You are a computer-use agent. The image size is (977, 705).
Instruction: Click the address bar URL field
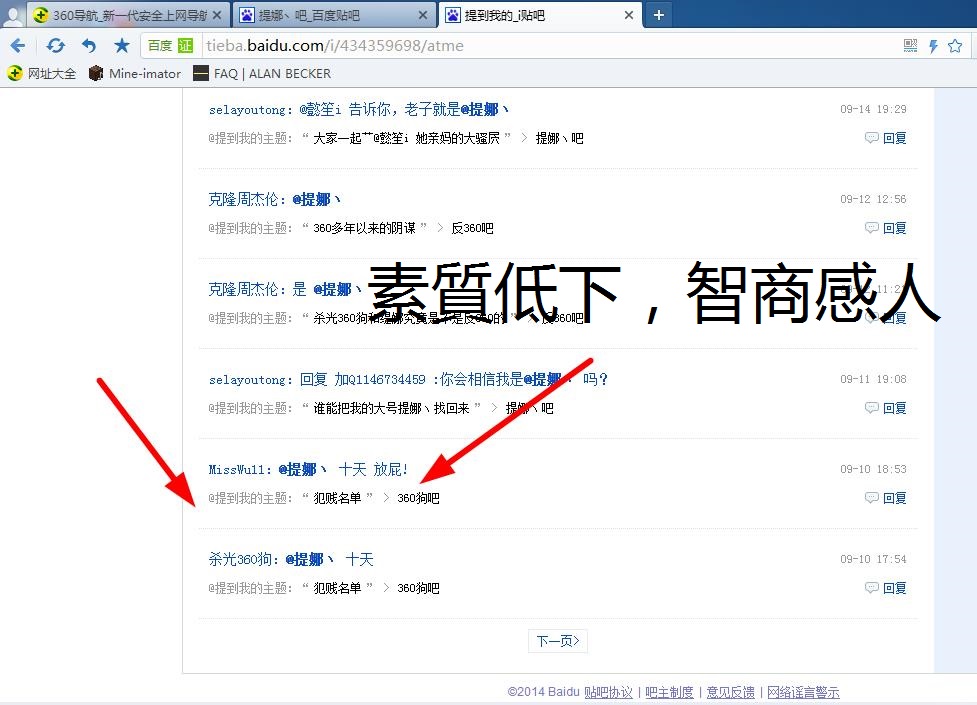pos(548,46)
